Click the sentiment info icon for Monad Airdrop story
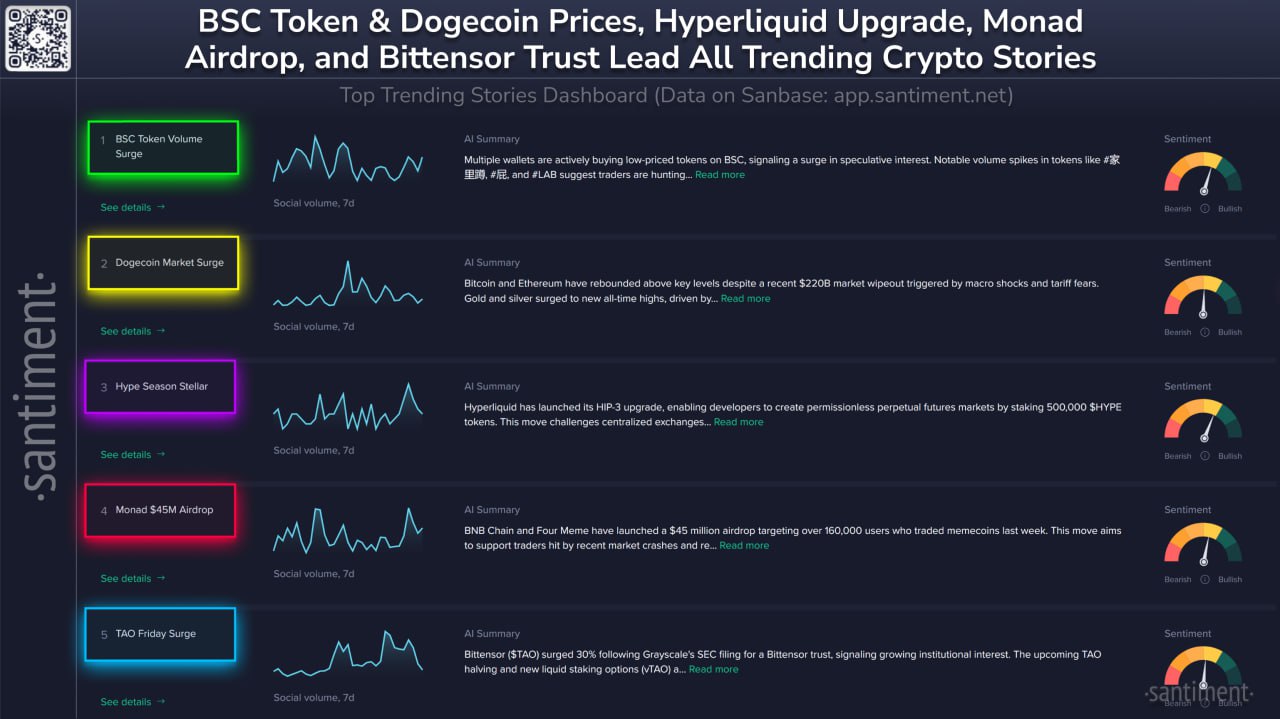Image resolution: width=1280 pixels, height=719 pixels. [1204, 579]
